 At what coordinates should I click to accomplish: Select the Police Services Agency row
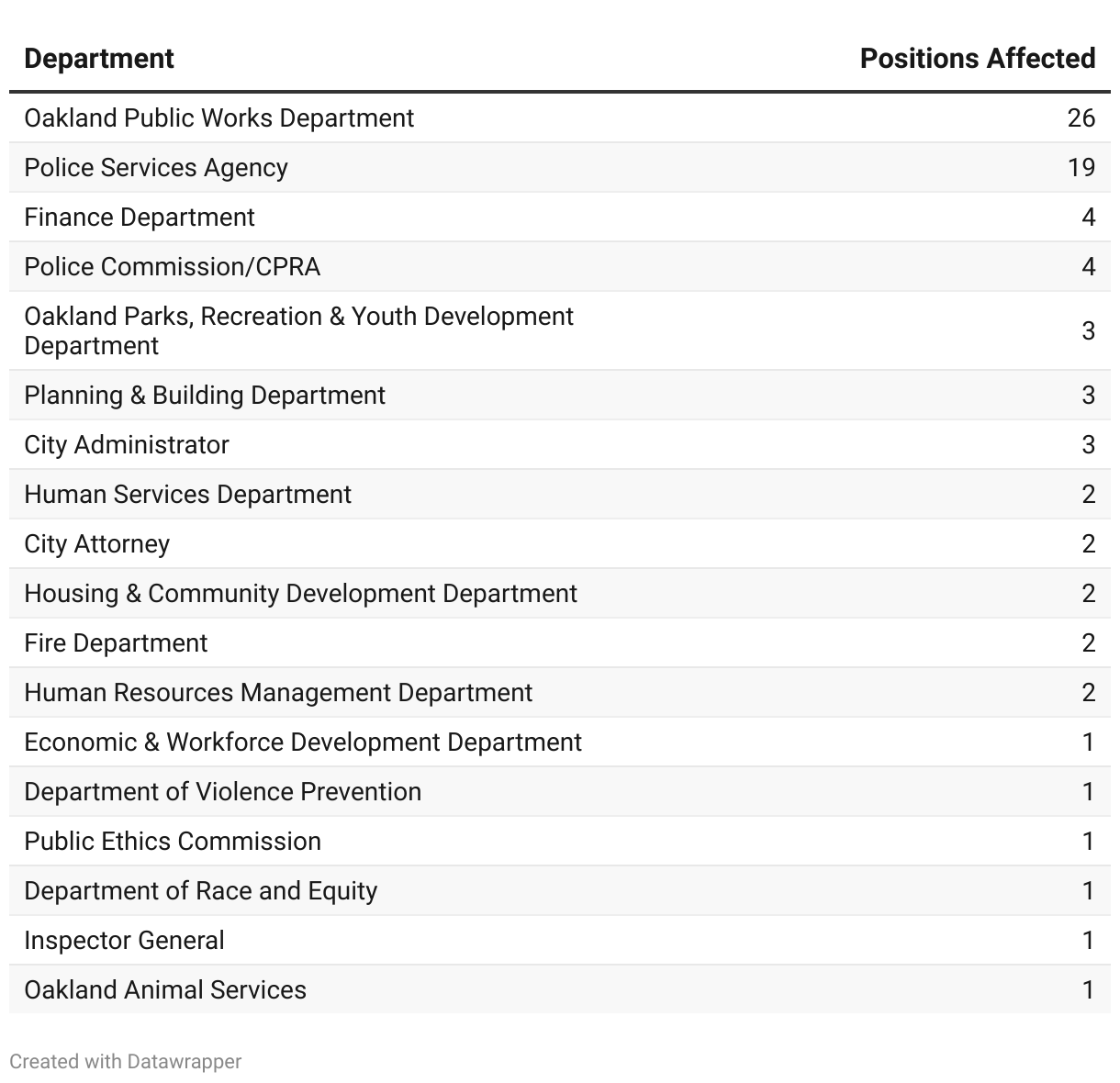[560, 167]
